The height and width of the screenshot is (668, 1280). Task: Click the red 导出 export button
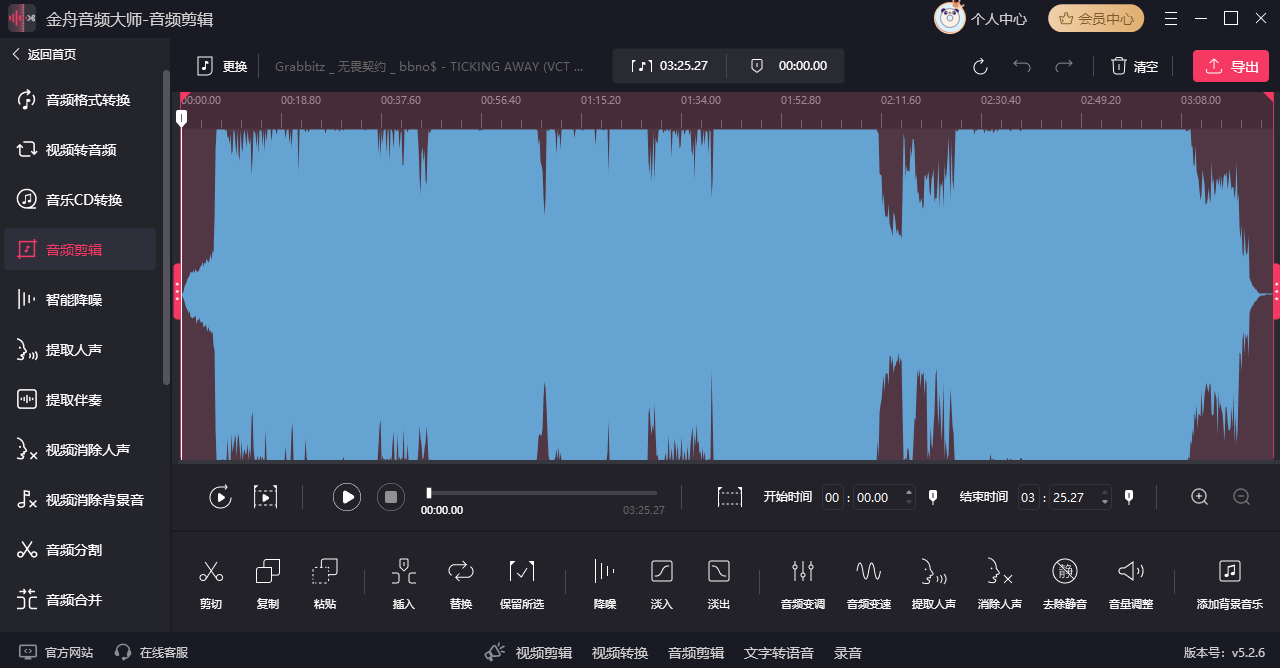tap(1231, 66)
